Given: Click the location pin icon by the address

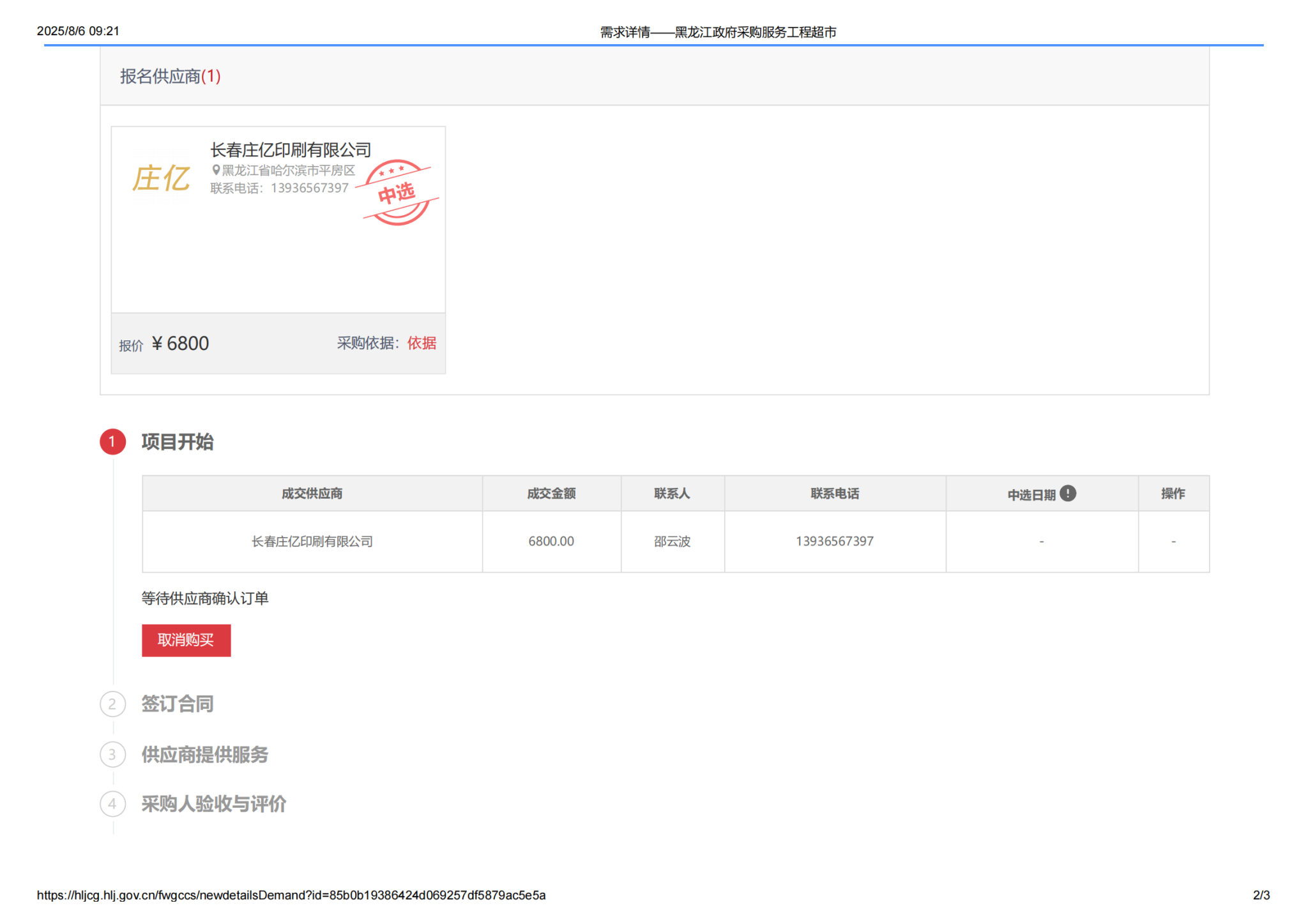Looking at the screenshot, I should (x=216, y=170).
